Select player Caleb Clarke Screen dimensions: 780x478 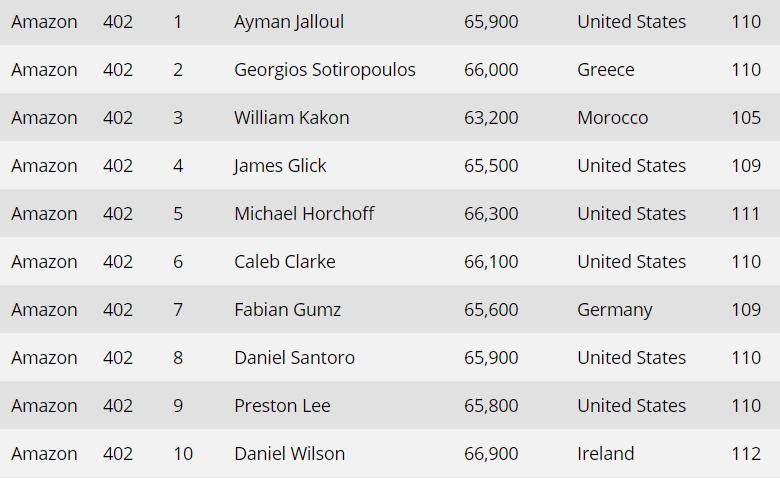point(285,262)
